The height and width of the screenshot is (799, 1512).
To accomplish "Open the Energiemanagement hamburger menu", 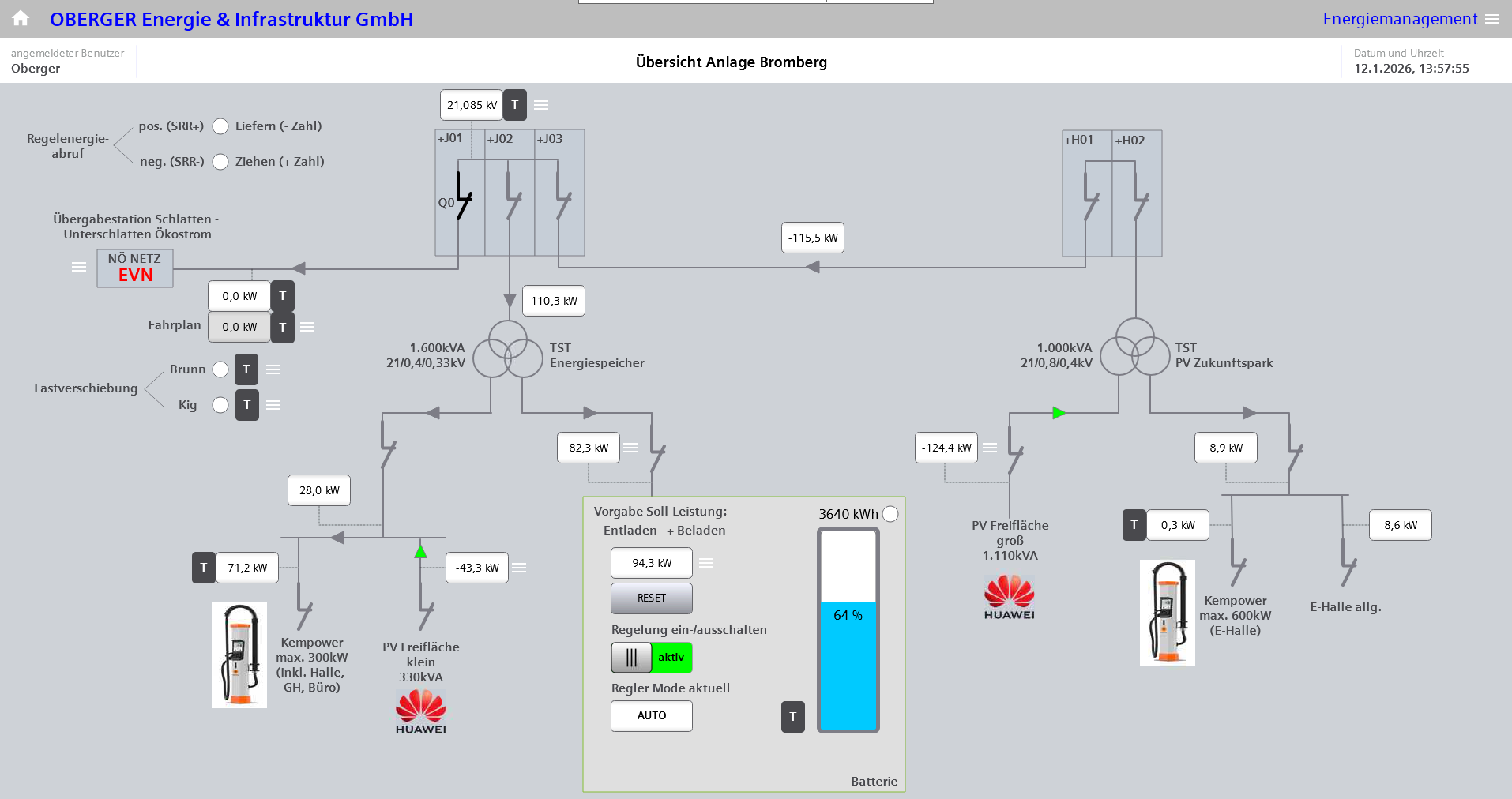I will click(1492, 19).
